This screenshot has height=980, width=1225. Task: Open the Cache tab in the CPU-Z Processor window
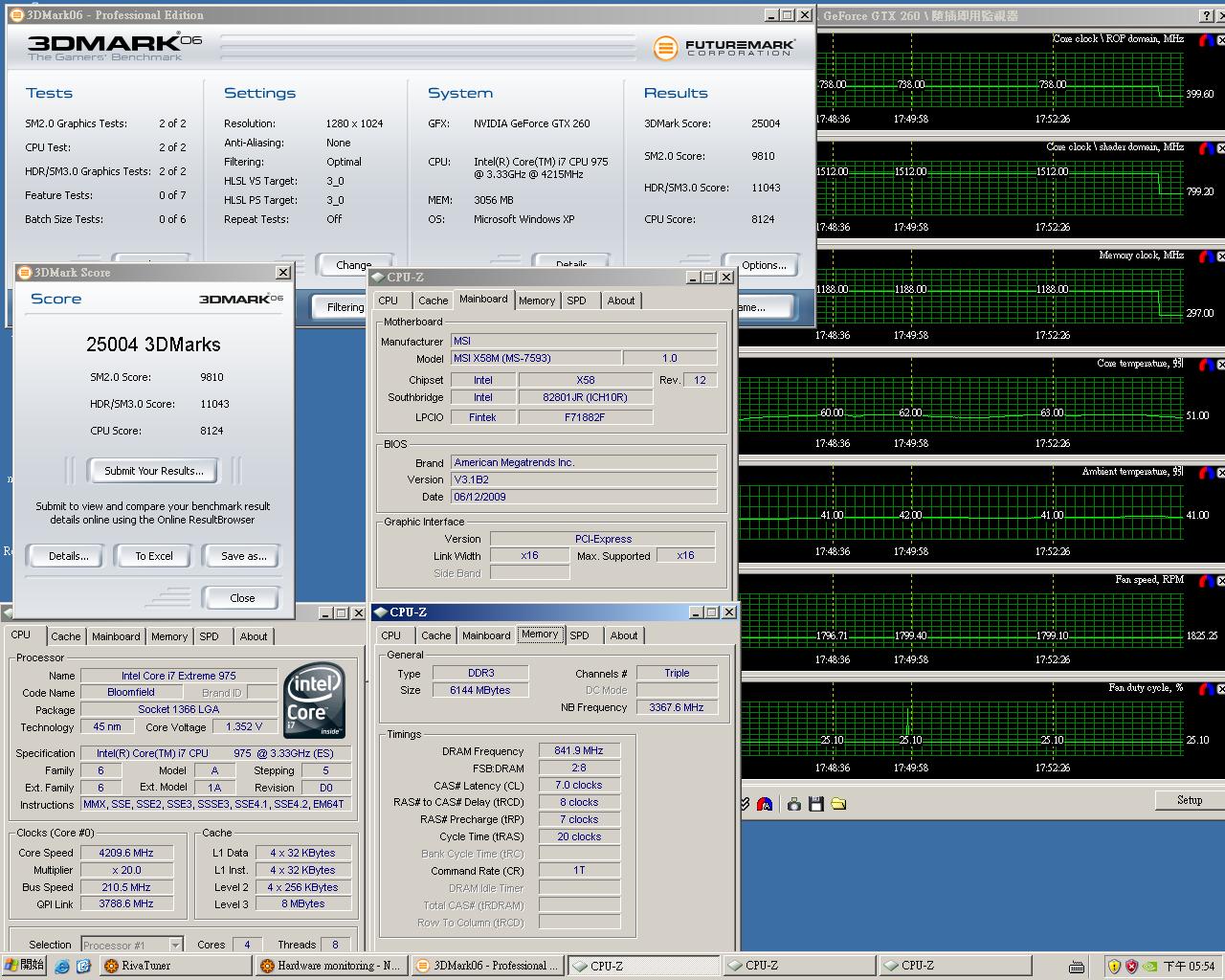[66, 636]
